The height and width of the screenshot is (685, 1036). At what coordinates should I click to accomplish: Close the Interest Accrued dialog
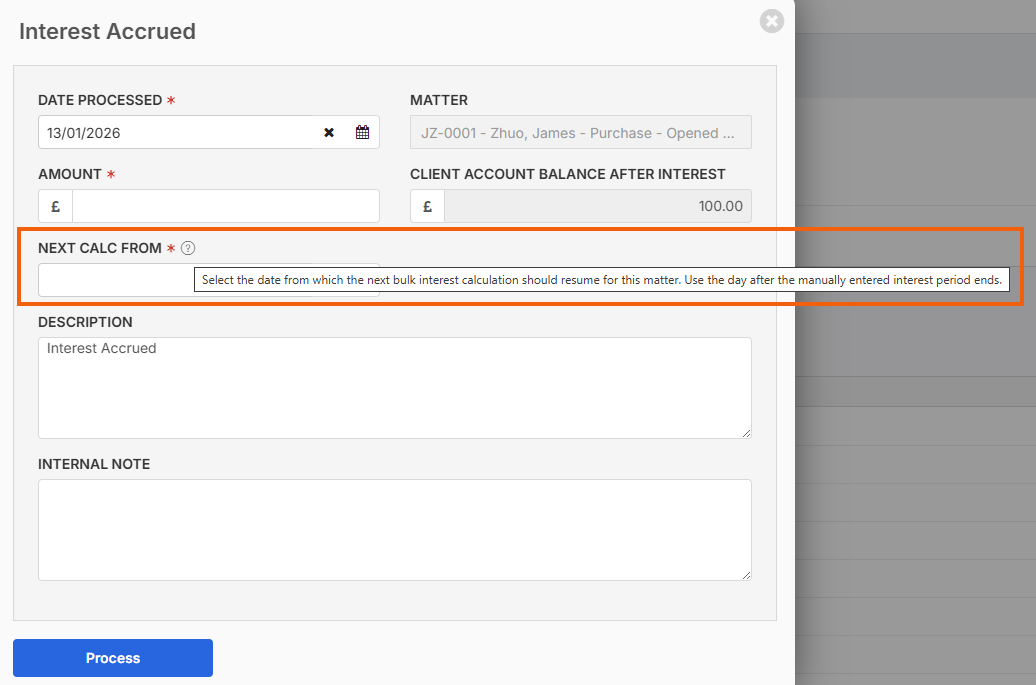pos(771,21)
